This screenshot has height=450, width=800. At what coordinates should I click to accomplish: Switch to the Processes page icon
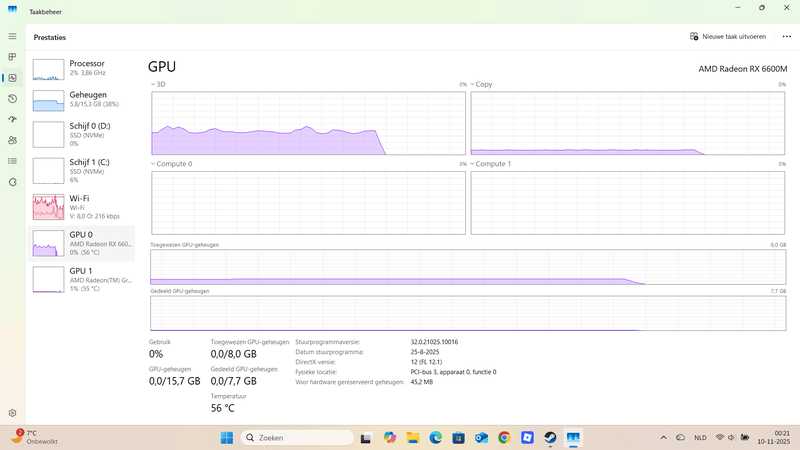click(x=12, y=57)
